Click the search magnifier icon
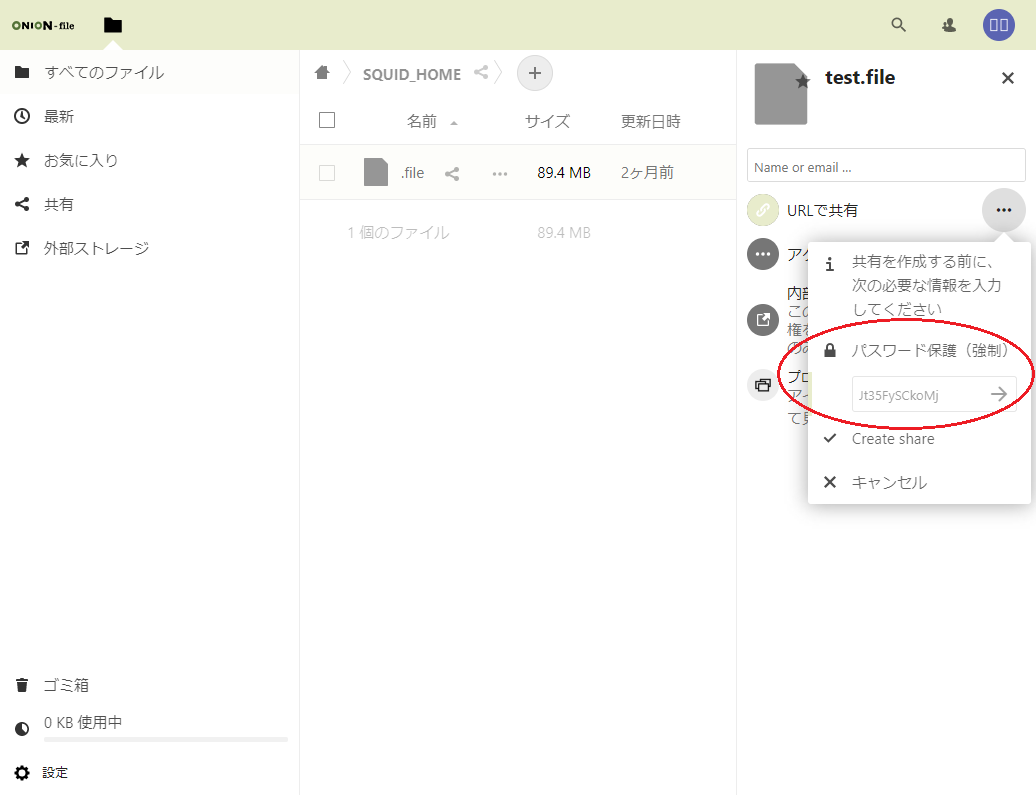Image resolution: width=1036 pixels, height=795 pixels. click(898, 25)
